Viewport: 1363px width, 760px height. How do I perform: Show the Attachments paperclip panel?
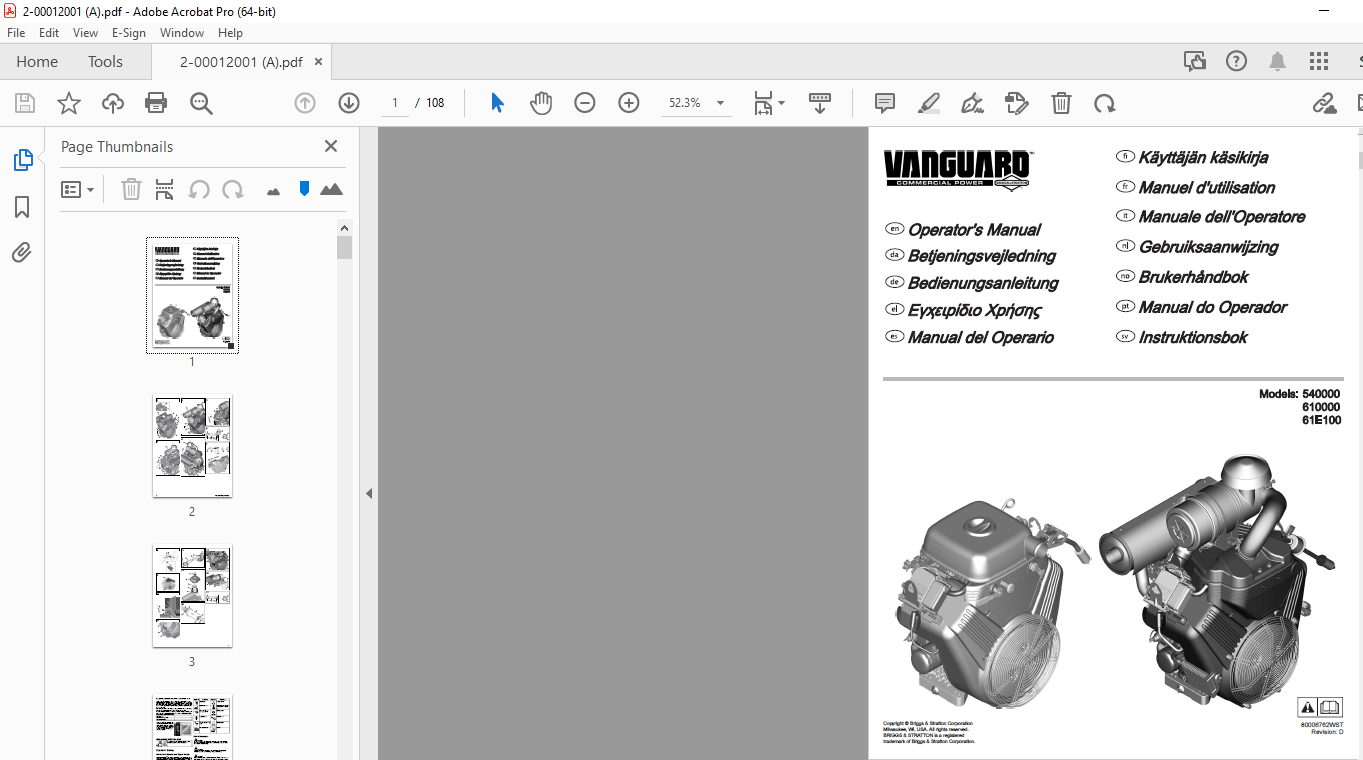click(22, 252)
